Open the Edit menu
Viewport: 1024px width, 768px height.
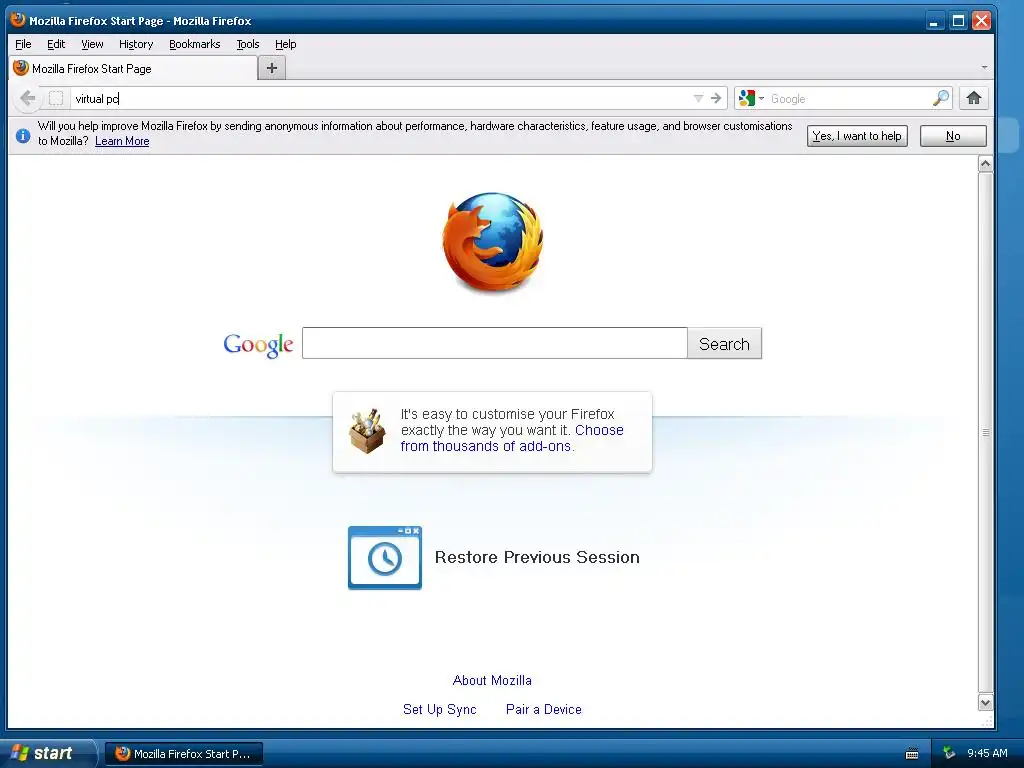tap(56, 44)
